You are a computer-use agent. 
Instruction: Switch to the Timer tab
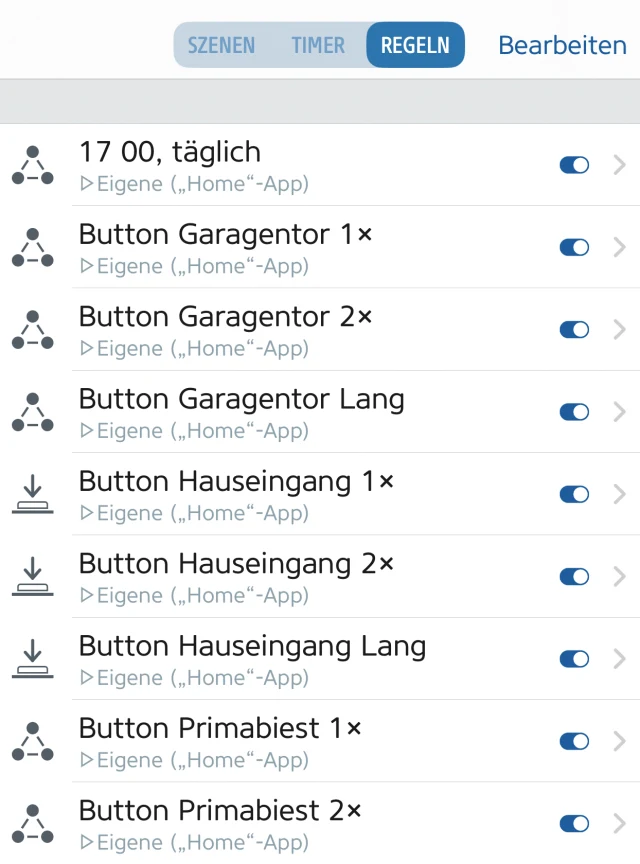coord(318,45)
